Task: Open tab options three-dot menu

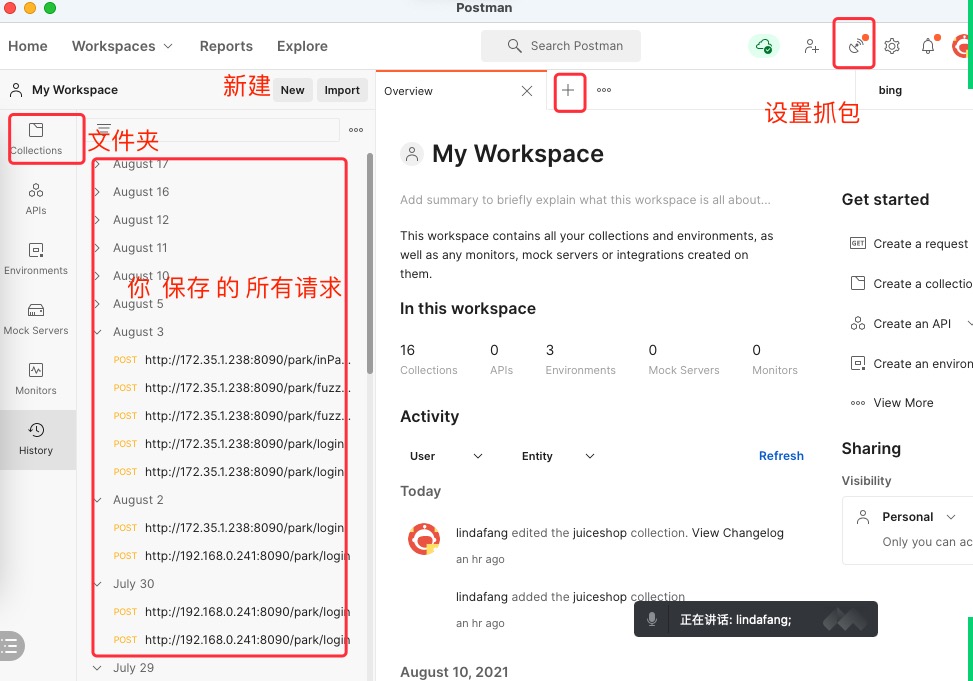Action: click(604, 90)
